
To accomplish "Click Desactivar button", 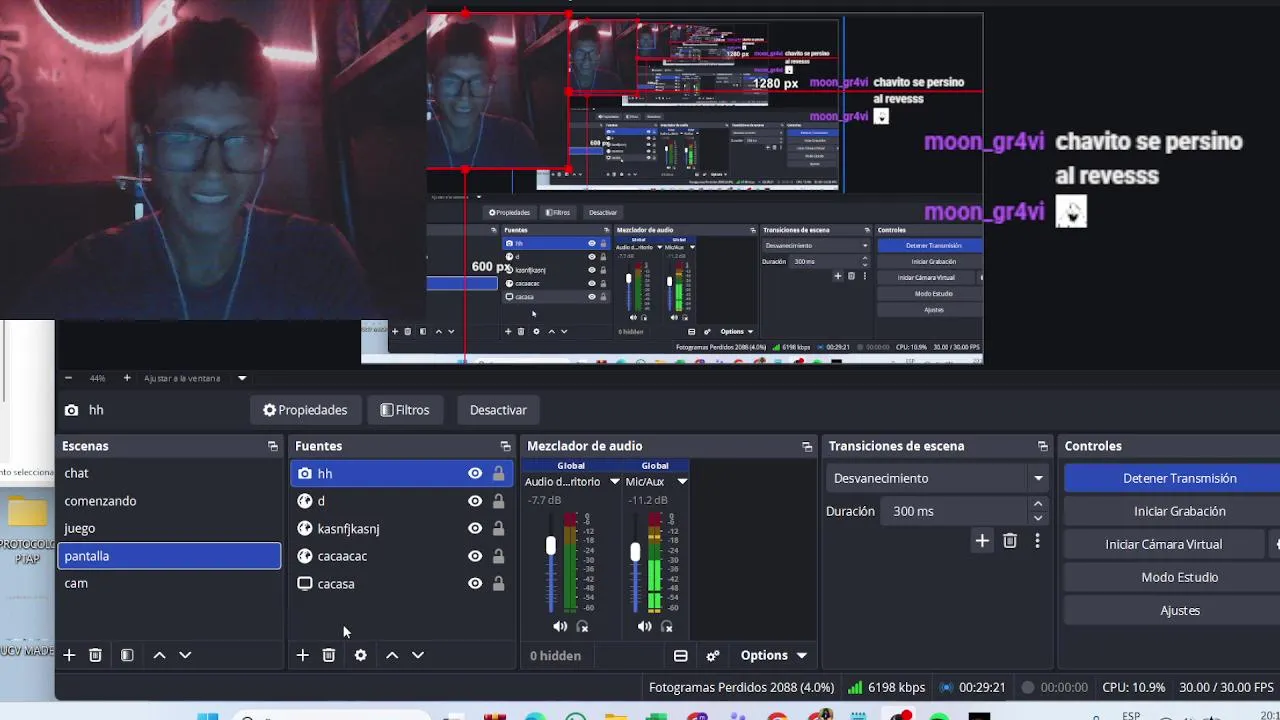I will click(498, 410).
